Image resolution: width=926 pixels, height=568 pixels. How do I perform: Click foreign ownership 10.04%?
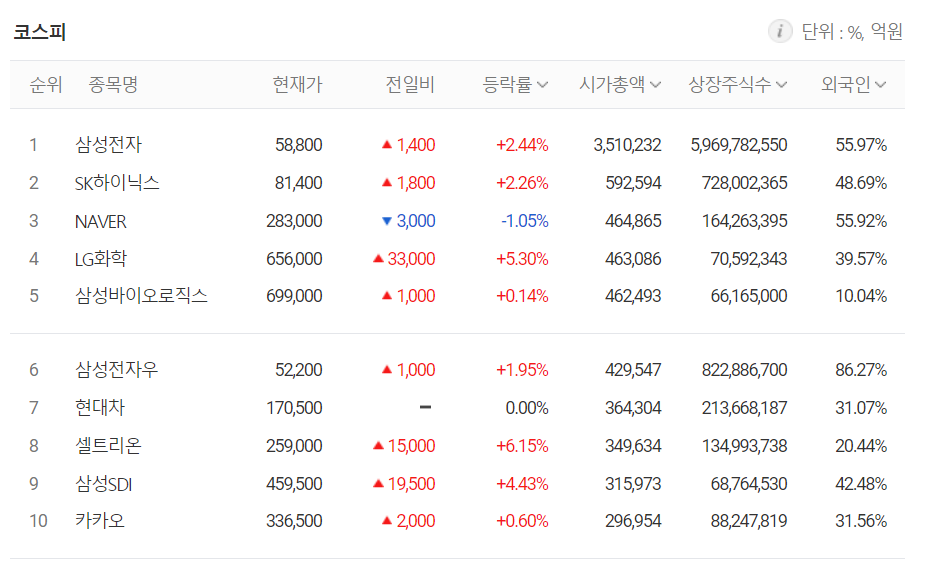point(861,296)
